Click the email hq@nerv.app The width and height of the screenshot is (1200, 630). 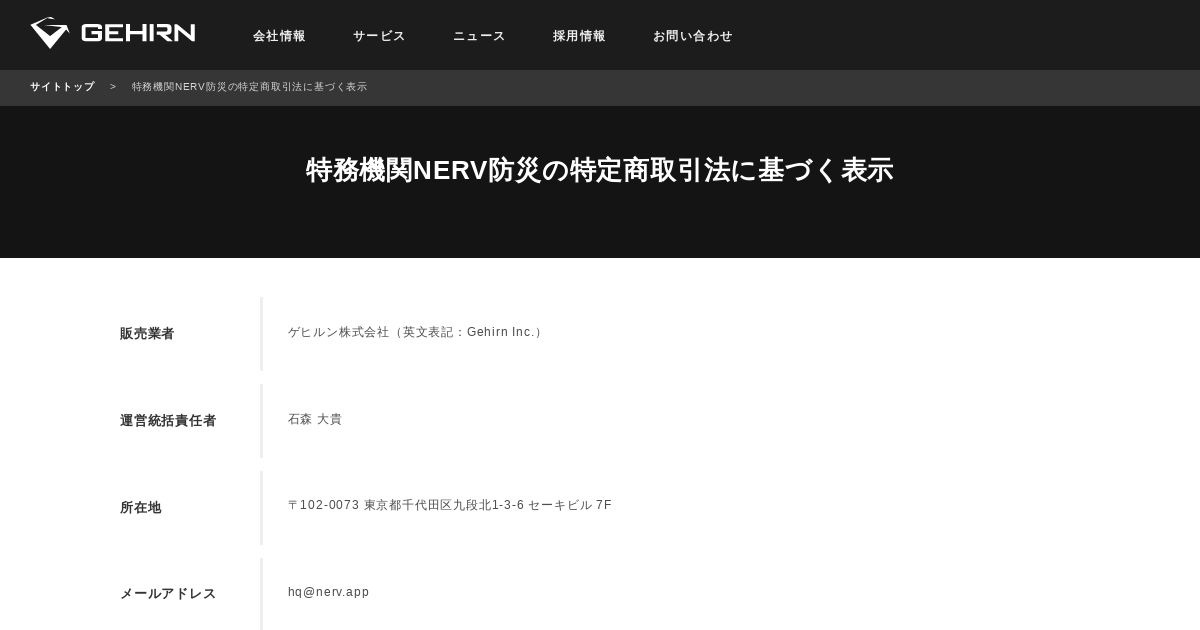(329, 592)
